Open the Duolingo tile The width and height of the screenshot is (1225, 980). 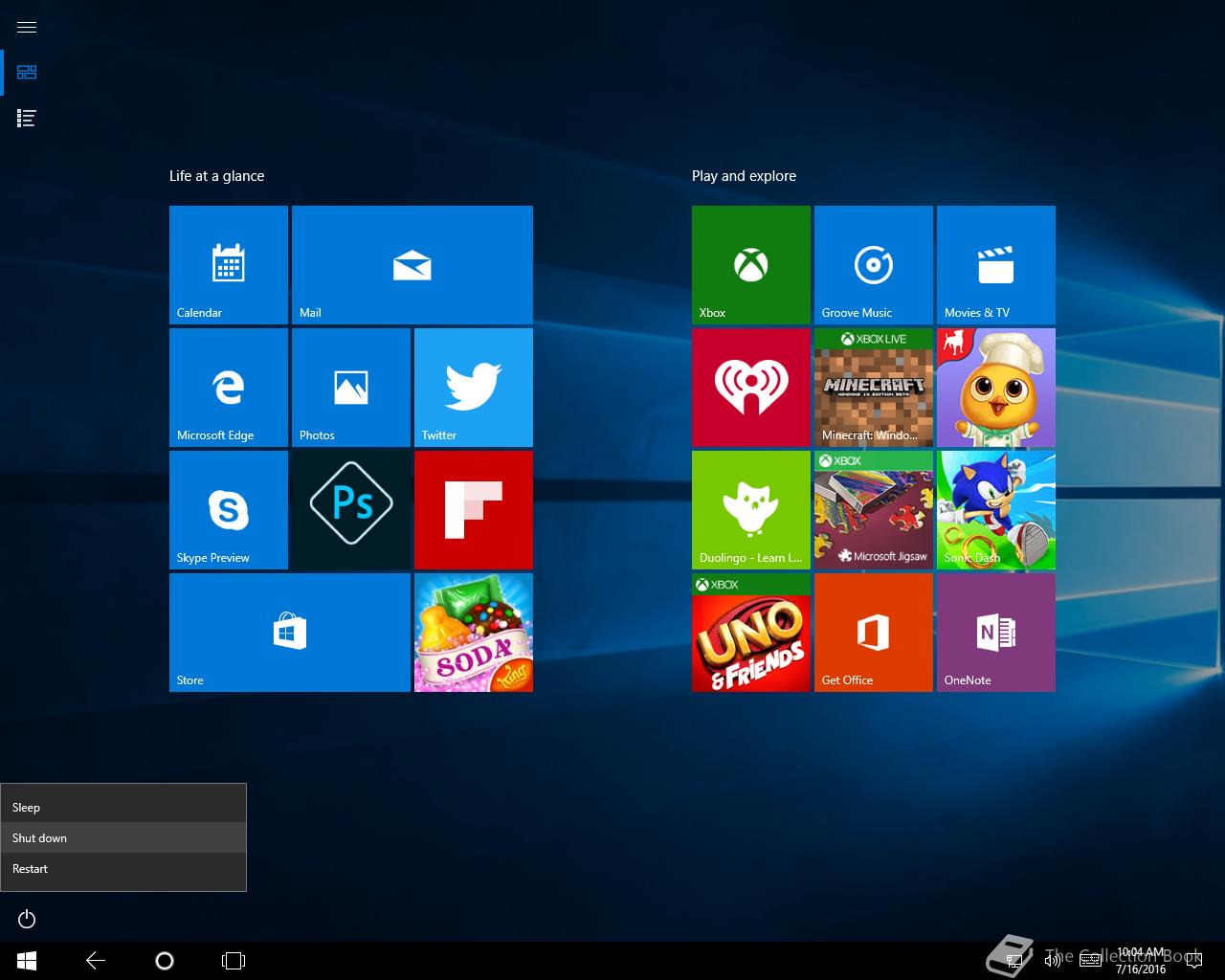751,510
